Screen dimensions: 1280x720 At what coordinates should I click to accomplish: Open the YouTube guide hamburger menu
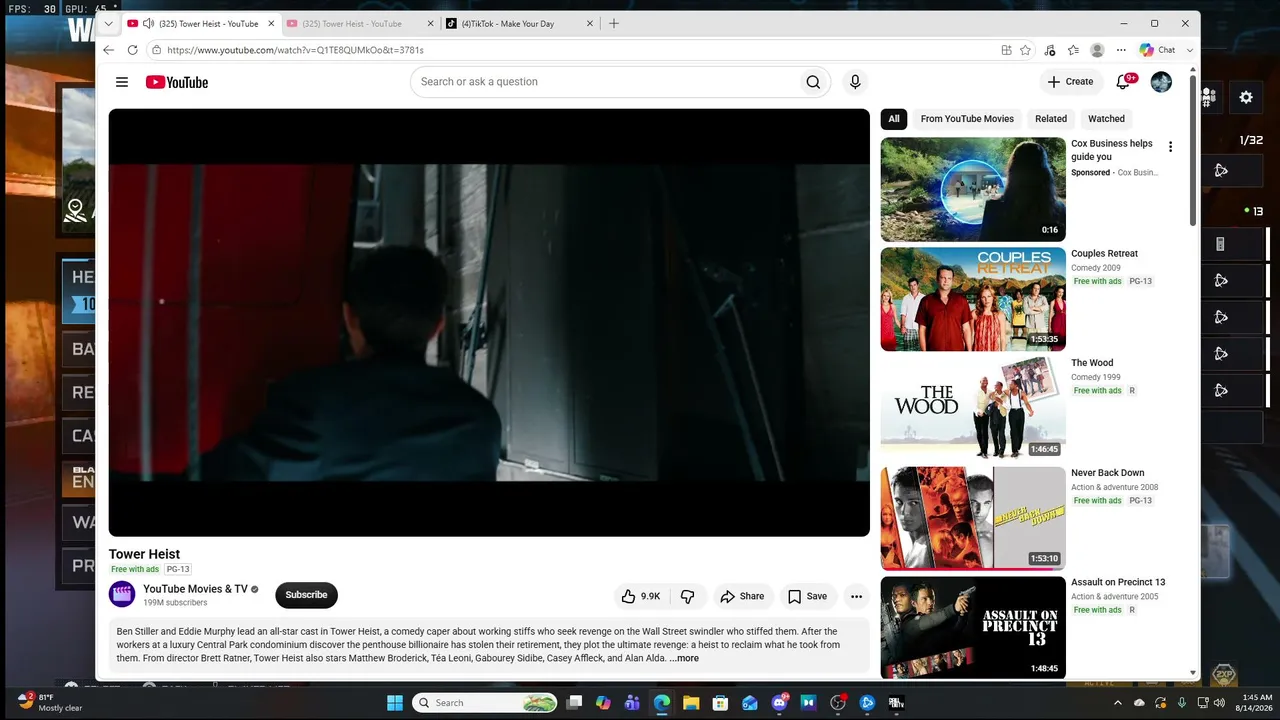122,82
